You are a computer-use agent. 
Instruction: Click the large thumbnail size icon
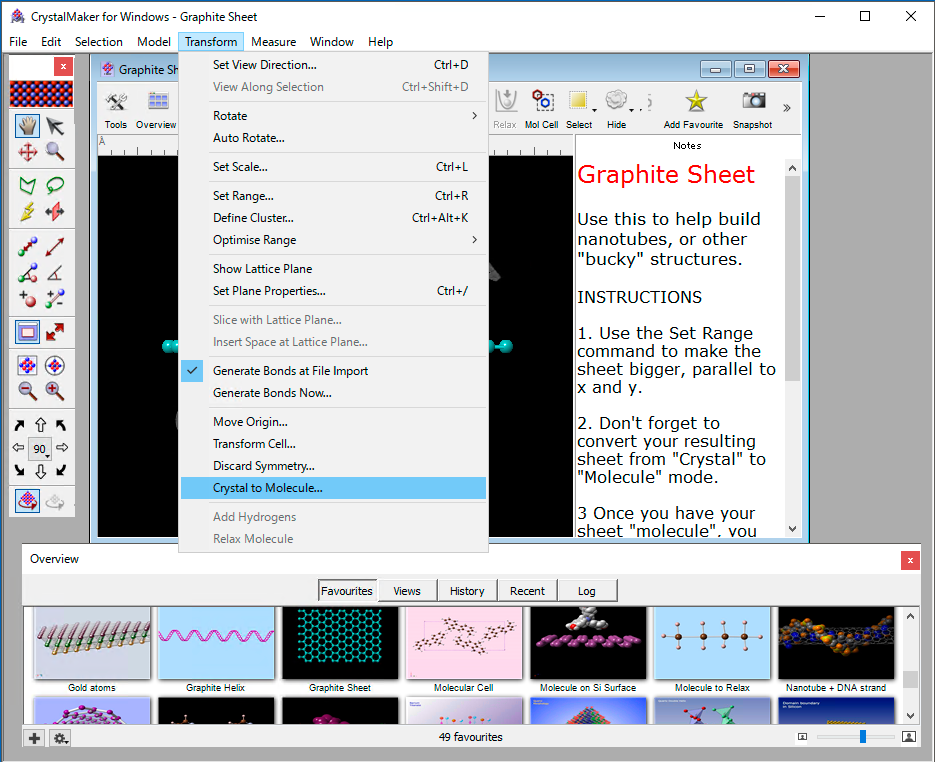[x=909, y=737]
